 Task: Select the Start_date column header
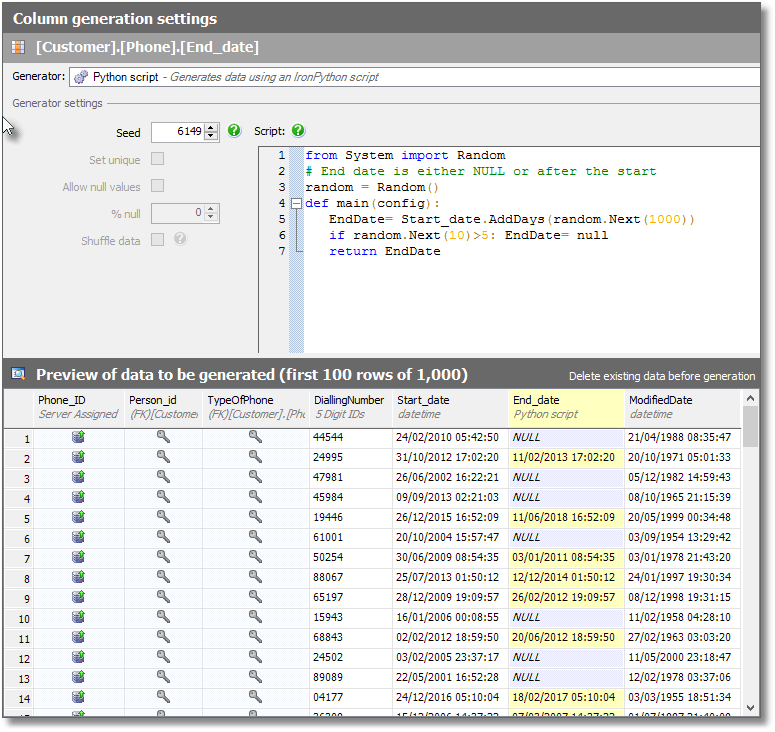click(x=450, y=407)
